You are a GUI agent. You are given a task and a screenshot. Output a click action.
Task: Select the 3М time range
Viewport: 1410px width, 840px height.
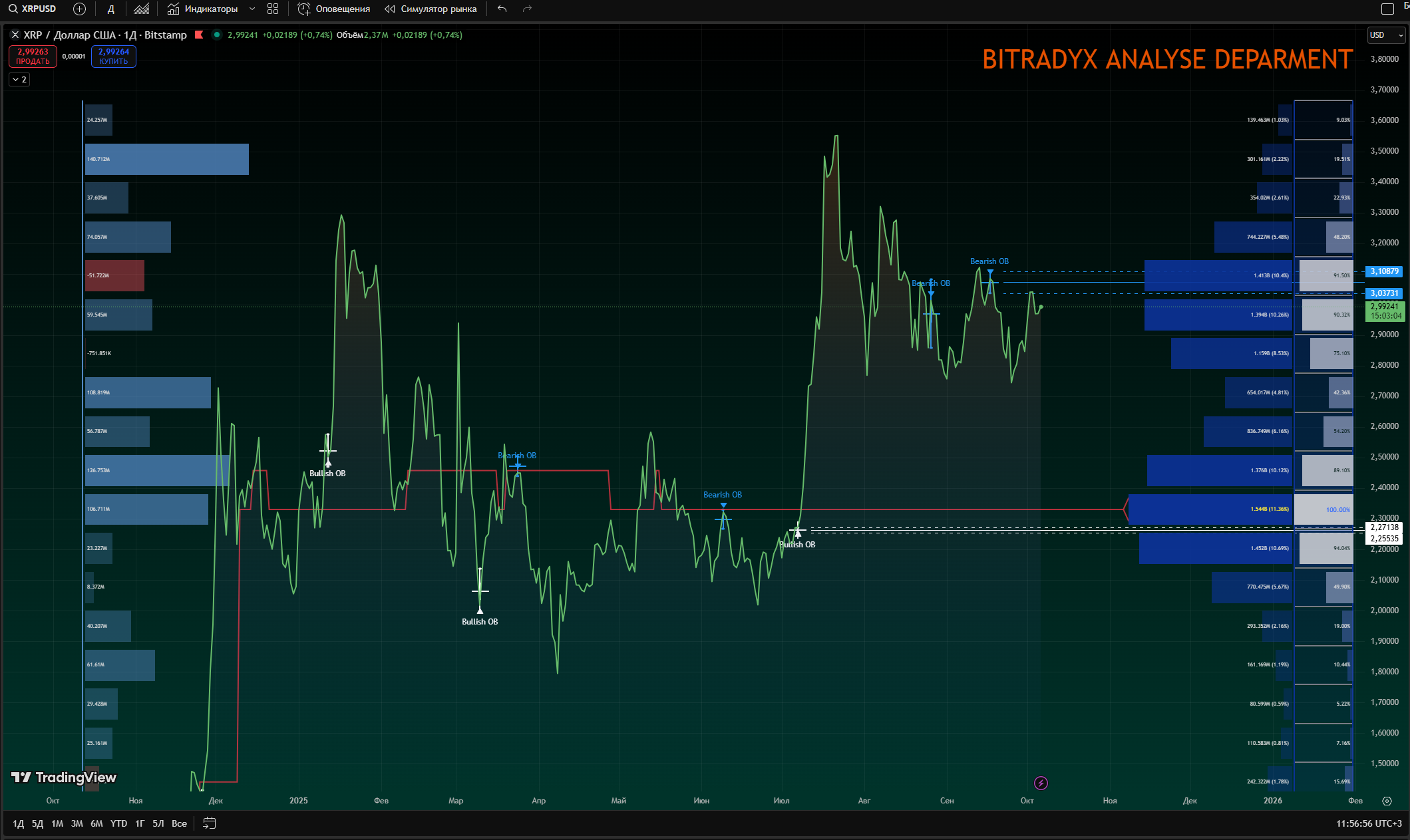tap(77, 823)
